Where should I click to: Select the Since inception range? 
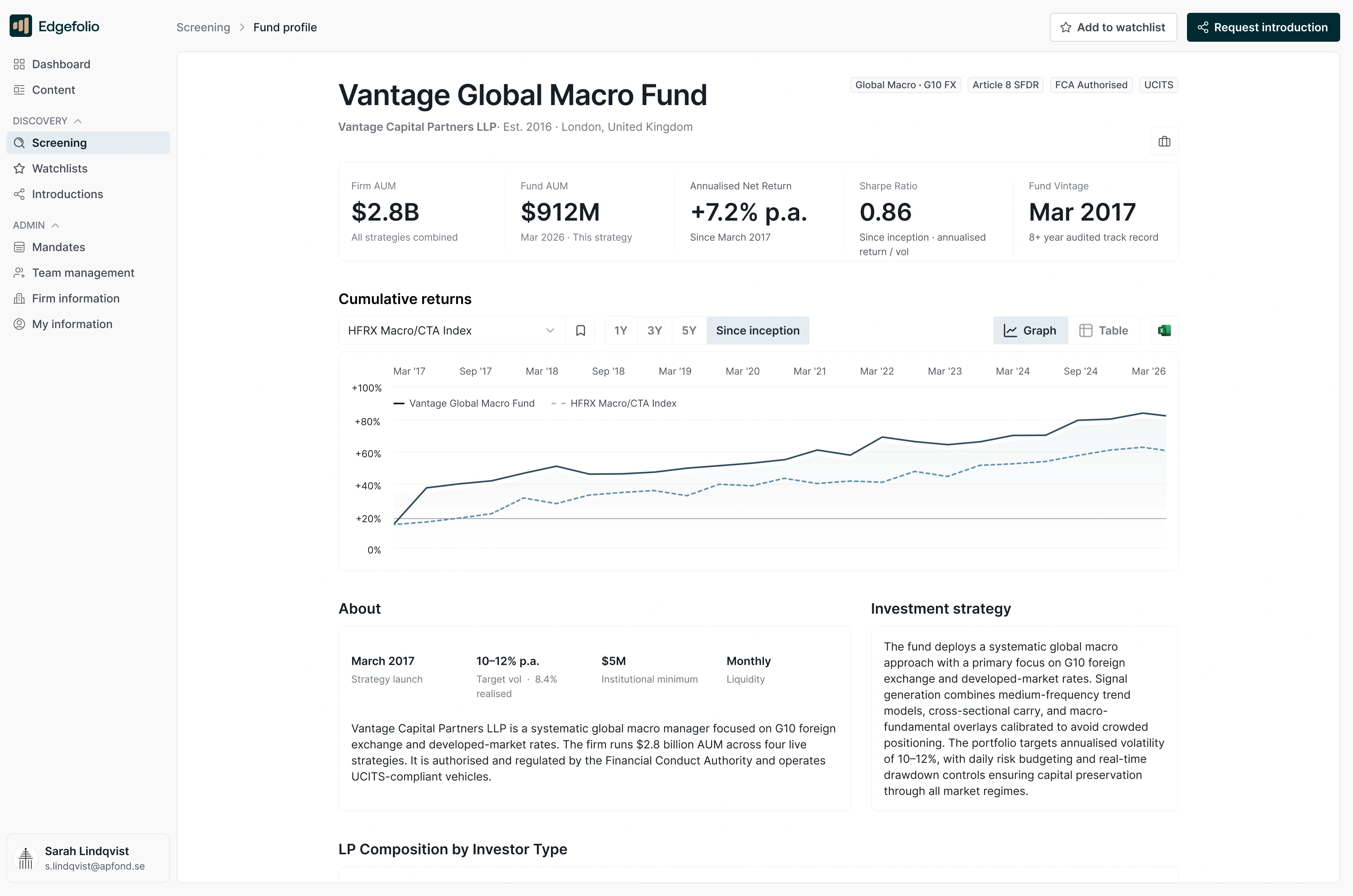pos(758,330)
